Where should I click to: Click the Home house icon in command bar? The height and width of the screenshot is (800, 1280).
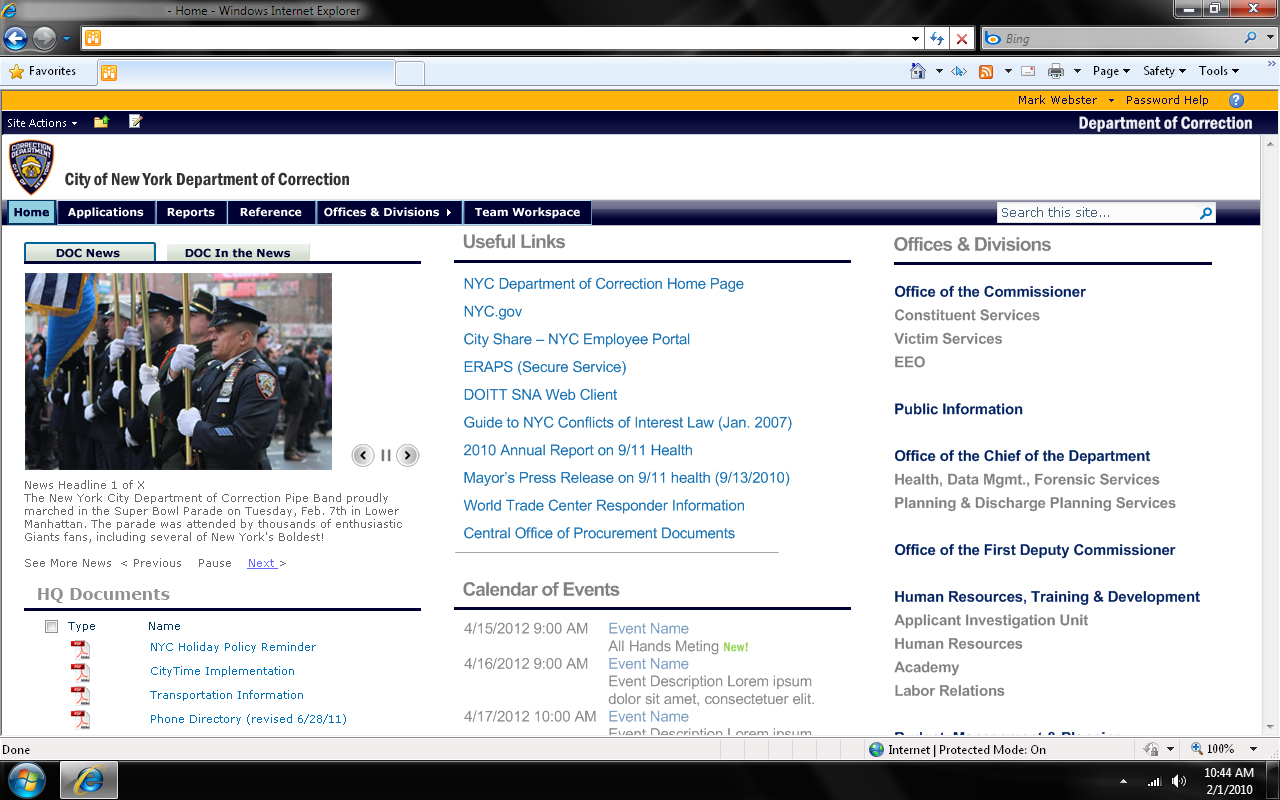click(x=918, y=71)
